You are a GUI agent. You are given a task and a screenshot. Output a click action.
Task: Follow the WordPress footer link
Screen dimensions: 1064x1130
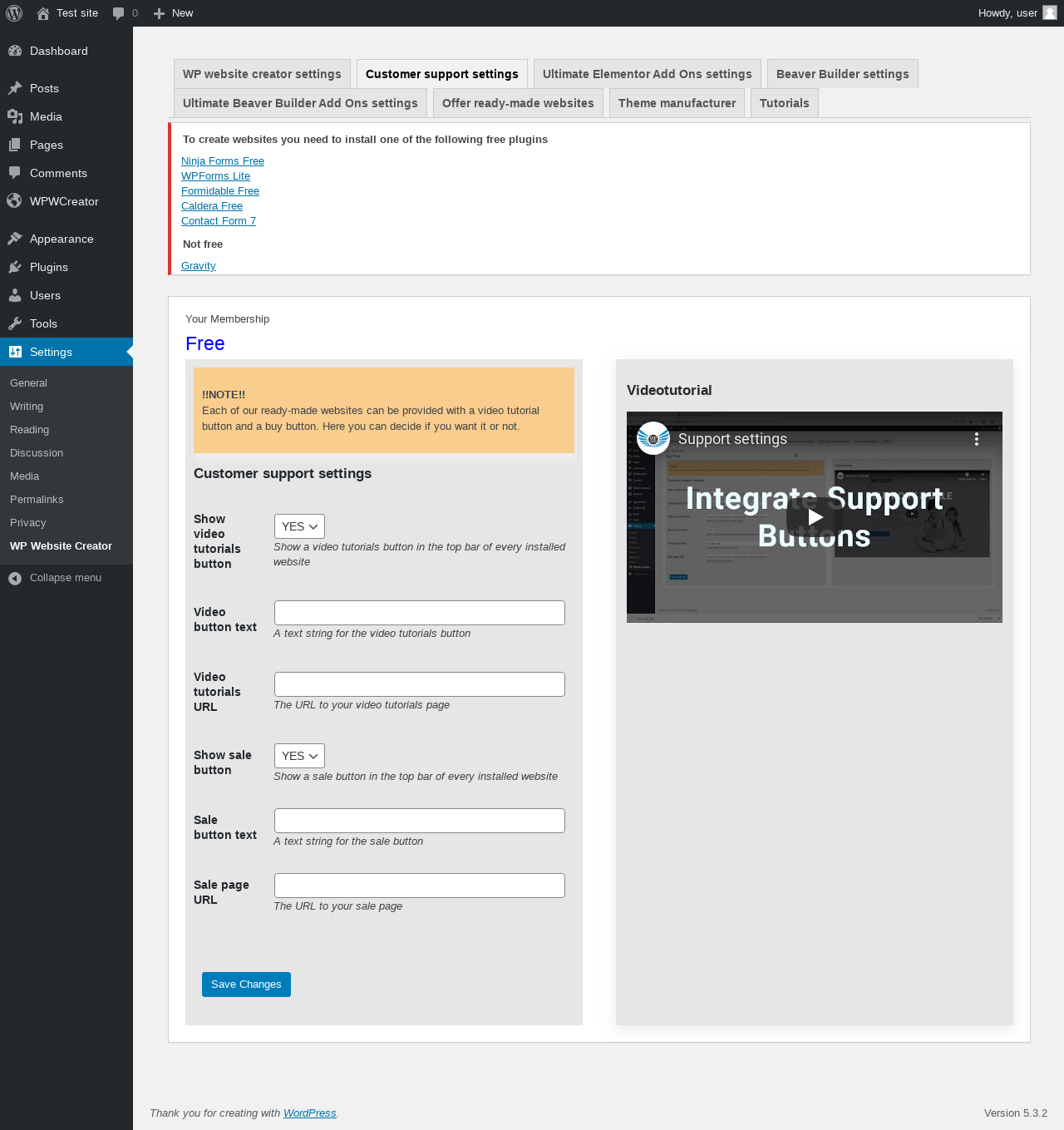pos(310,1113)
